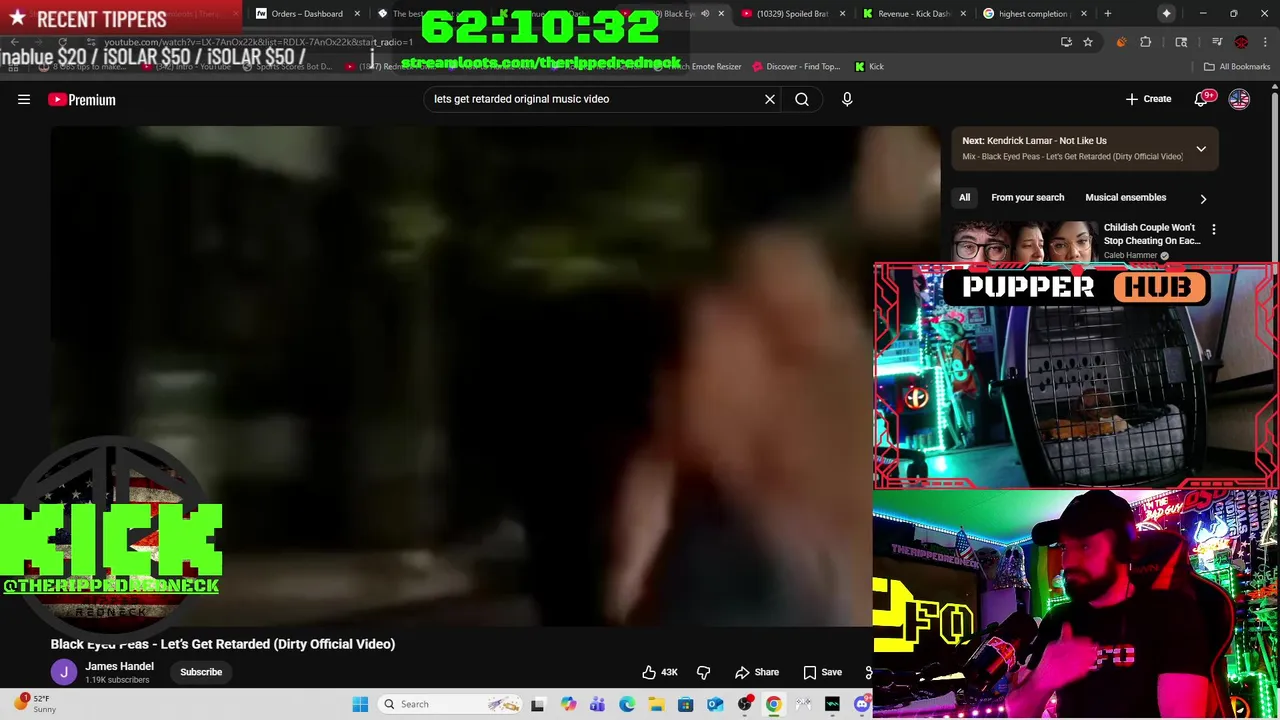Click the 1.19K subscribers text
The image size is (1280, 720).
point(117,680)
